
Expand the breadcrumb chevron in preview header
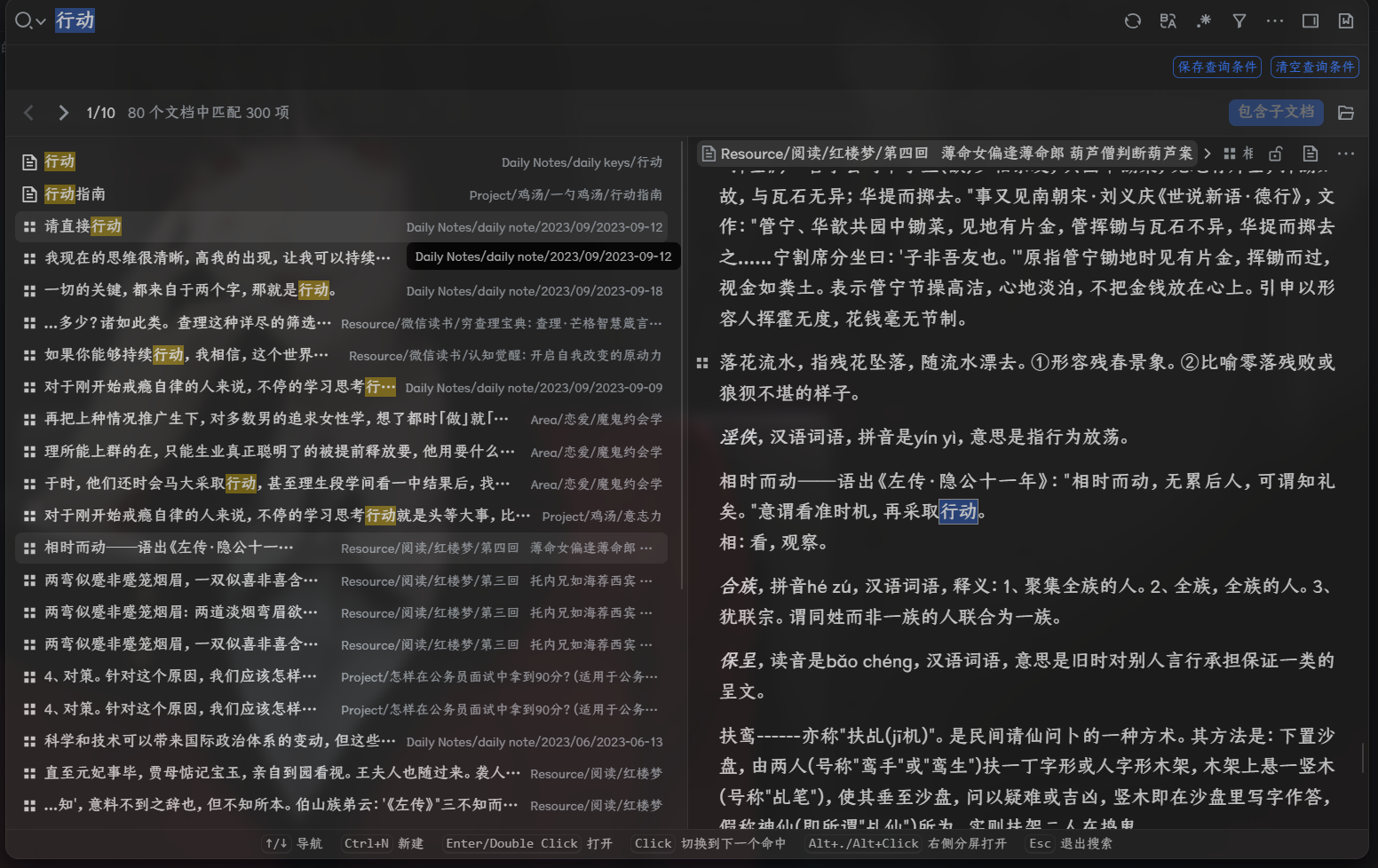click(1208, 154)
